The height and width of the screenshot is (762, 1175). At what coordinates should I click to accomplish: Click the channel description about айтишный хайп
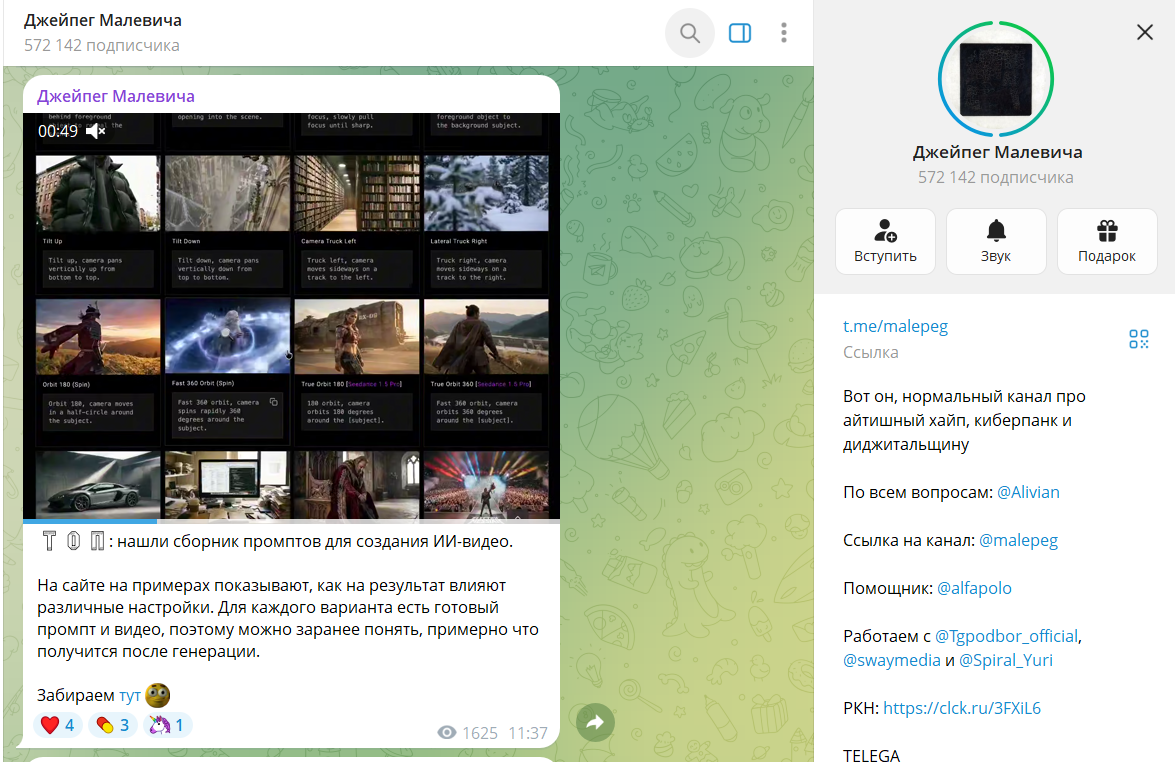[964, 420]
